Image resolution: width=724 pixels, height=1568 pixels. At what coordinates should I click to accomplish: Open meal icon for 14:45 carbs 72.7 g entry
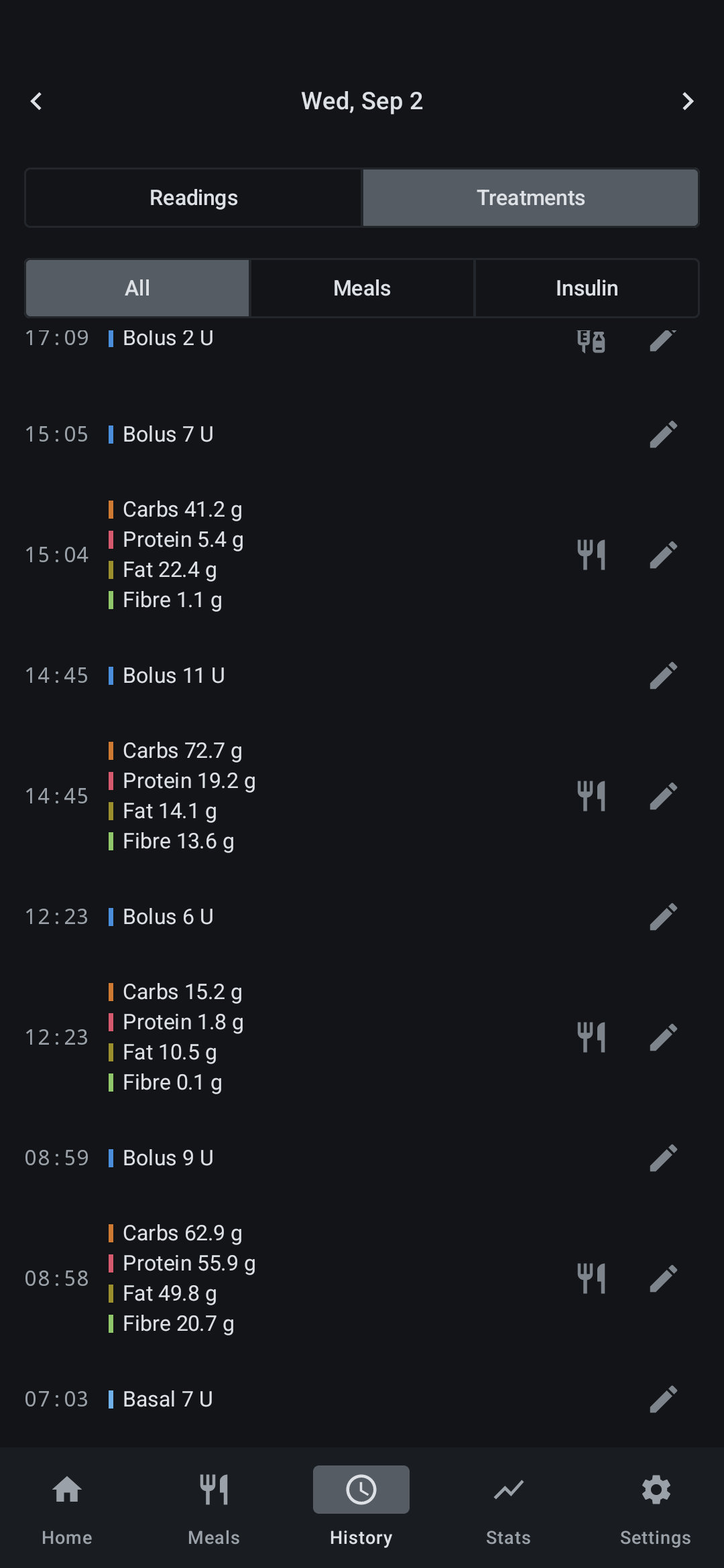pyautogui.click(x=591, y=796)
